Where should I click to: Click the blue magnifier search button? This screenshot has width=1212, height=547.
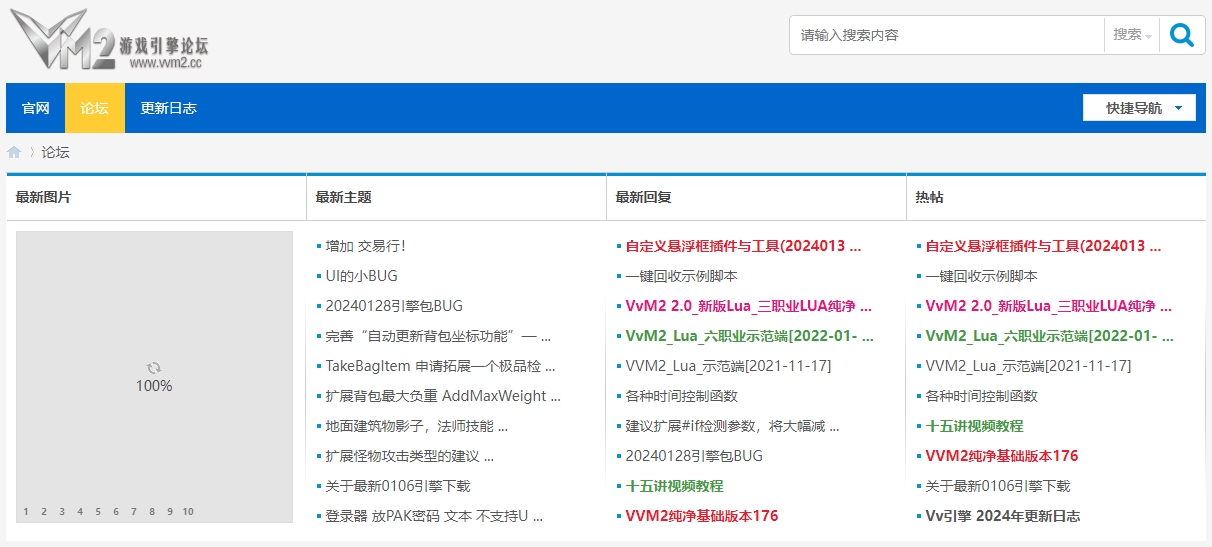click(1182, 35)
